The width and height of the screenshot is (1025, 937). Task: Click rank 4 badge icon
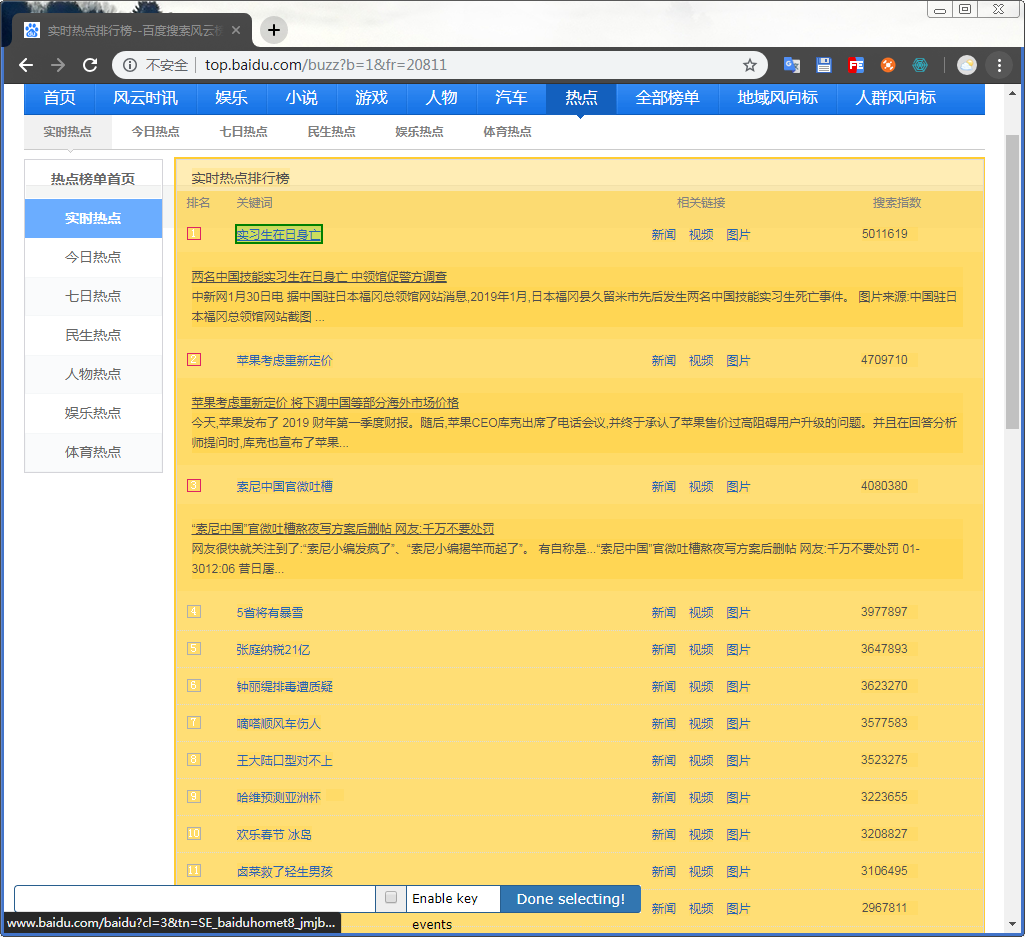click(194, 612)
